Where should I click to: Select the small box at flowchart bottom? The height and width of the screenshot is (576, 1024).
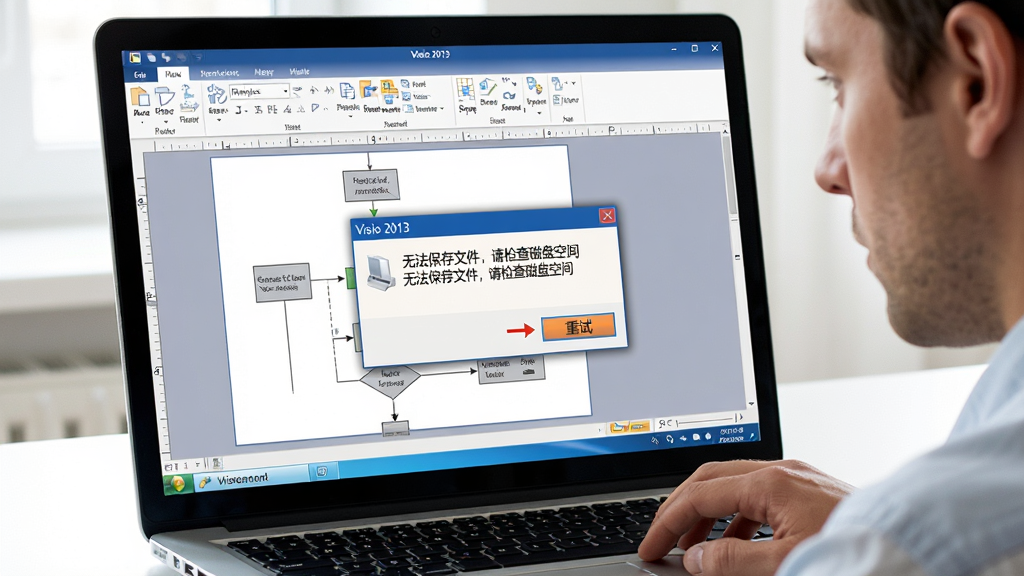click(x=395, y=428)
